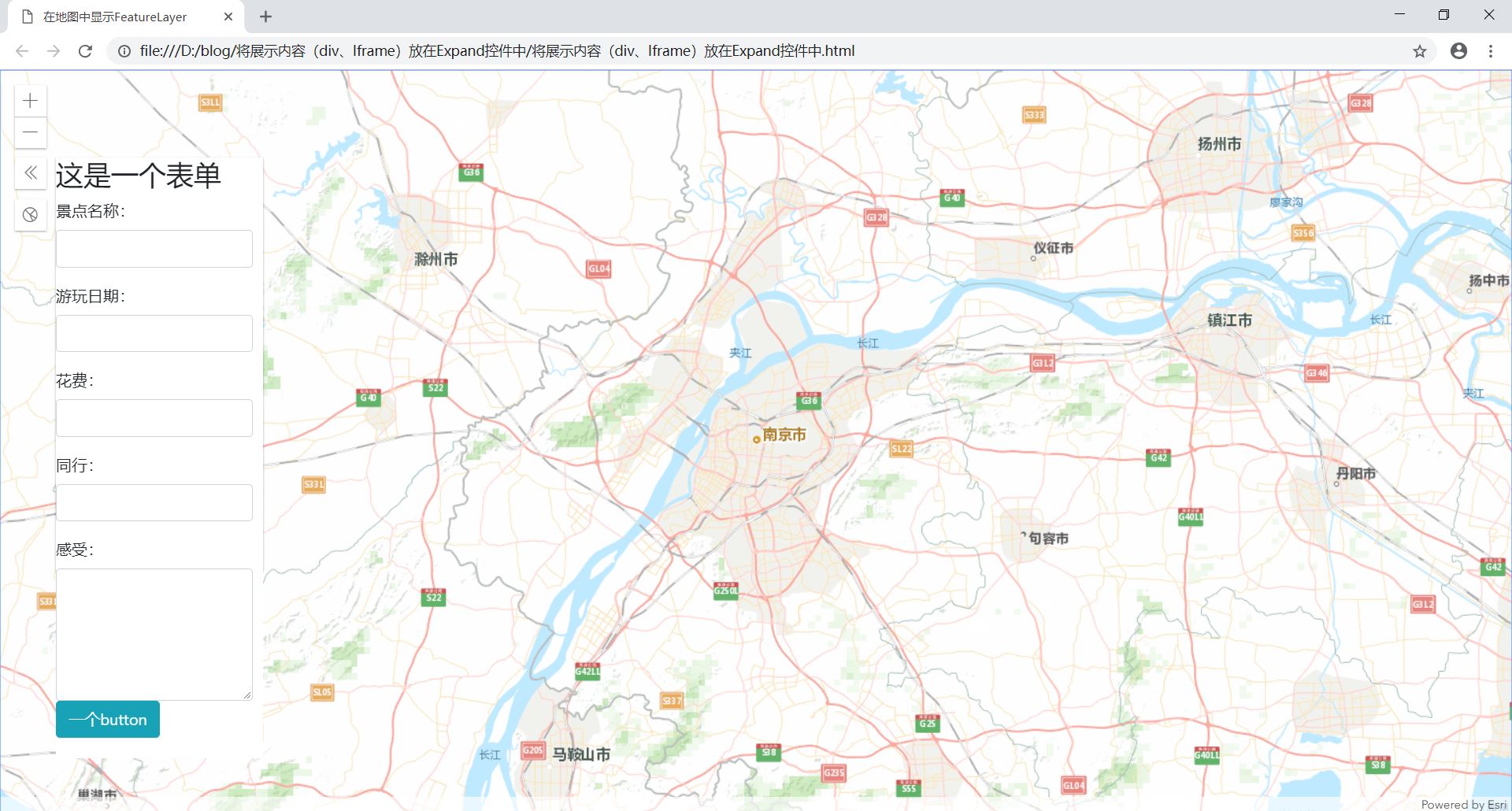The height and width of the screenshot is (811, 1512).
Task: Click the Powered by Esri attribution
Action: [1464, 804]
